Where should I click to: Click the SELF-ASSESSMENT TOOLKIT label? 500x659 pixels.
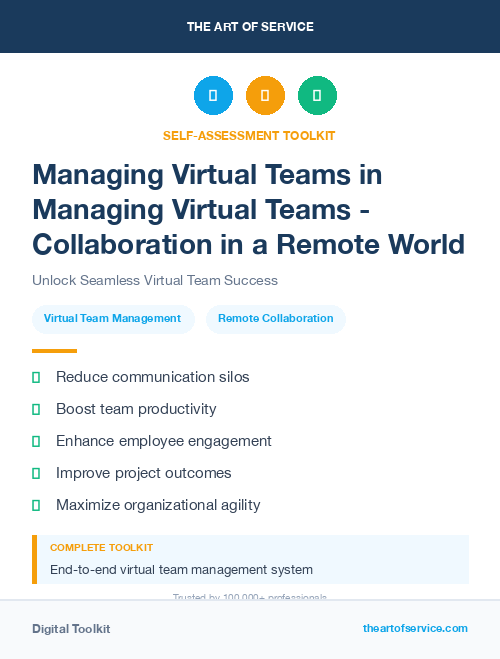249,136
